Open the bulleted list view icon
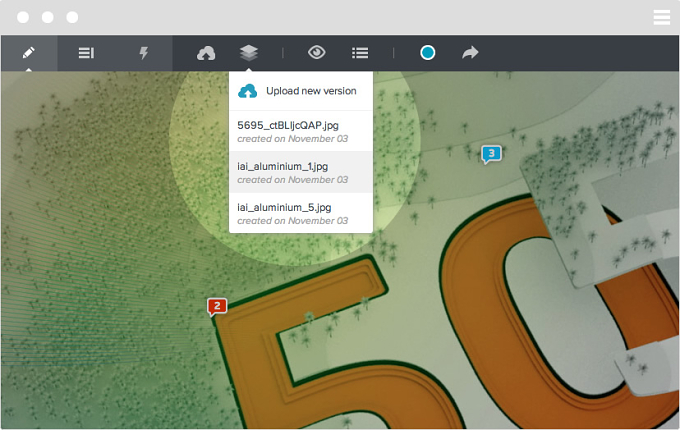This screenshot has height=430, width=680. [x=360, y=53]
